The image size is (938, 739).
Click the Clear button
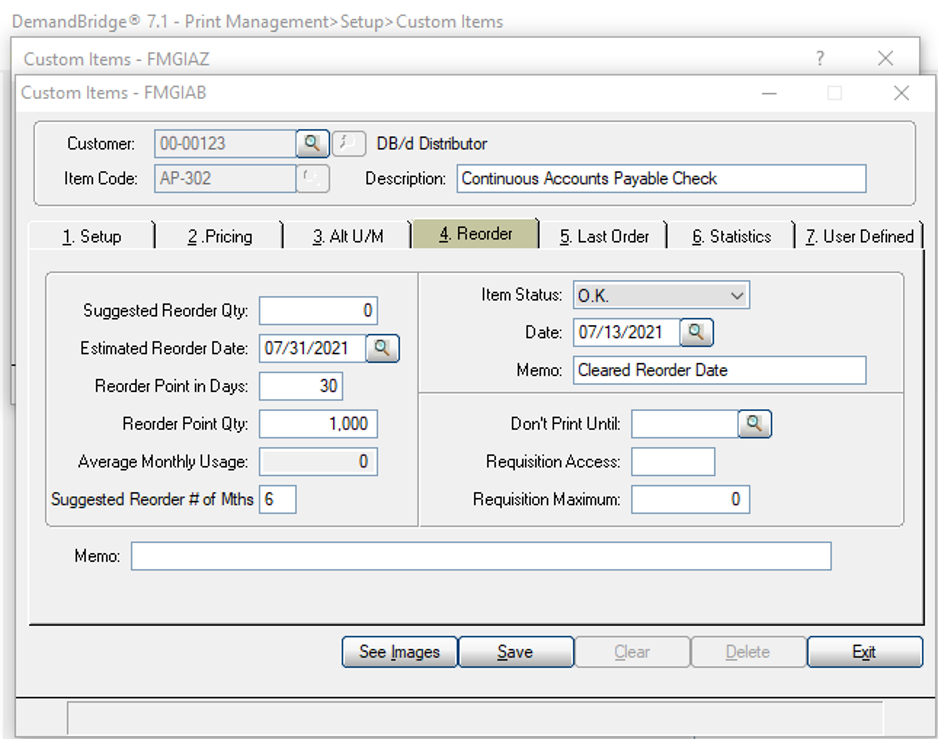(632, 652)
